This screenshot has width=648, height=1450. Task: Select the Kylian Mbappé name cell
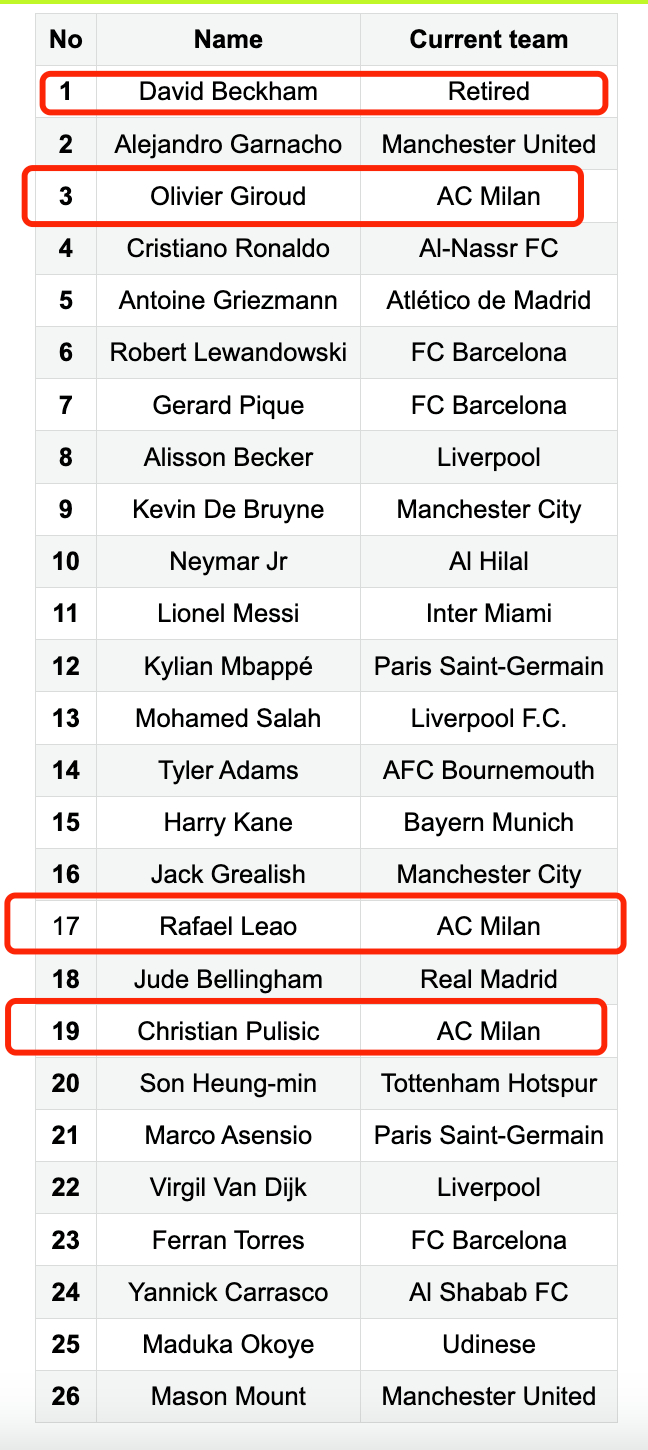point(228,666)
